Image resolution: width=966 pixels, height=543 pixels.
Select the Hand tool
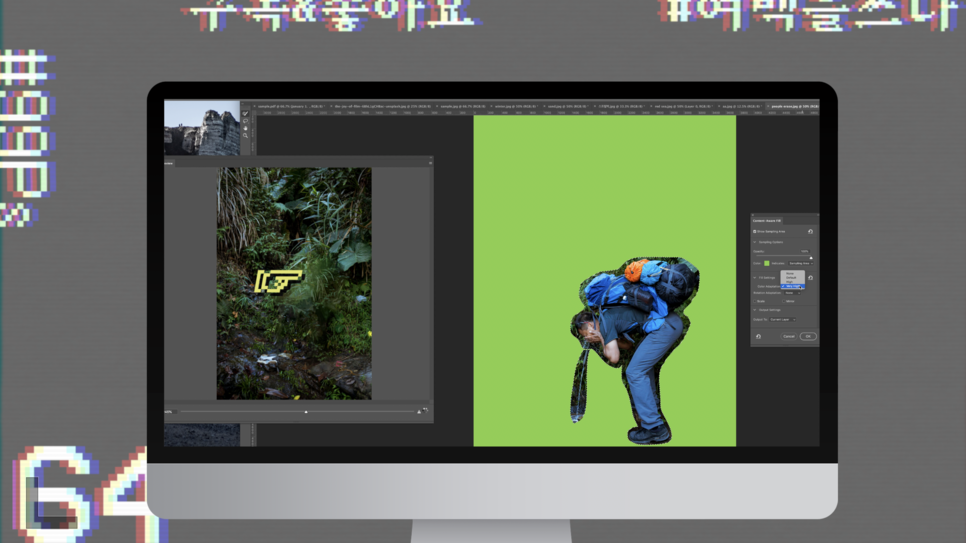coord(245,128)
